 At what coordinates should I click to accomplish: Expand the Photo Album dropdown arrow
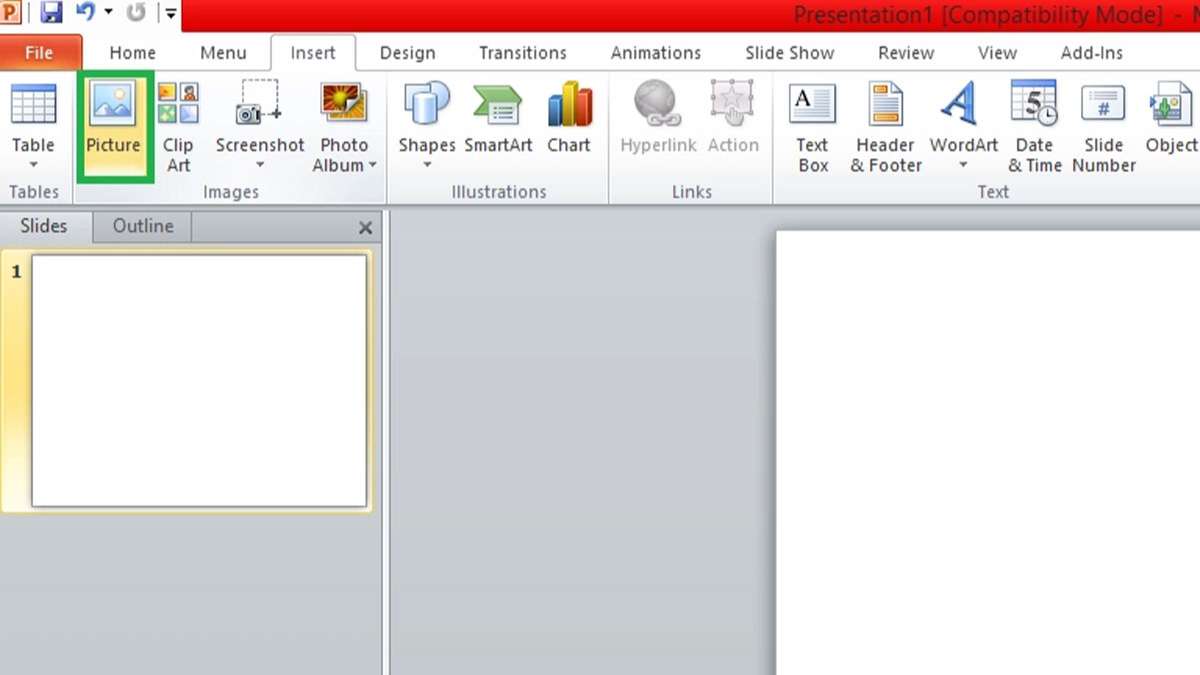373,166
